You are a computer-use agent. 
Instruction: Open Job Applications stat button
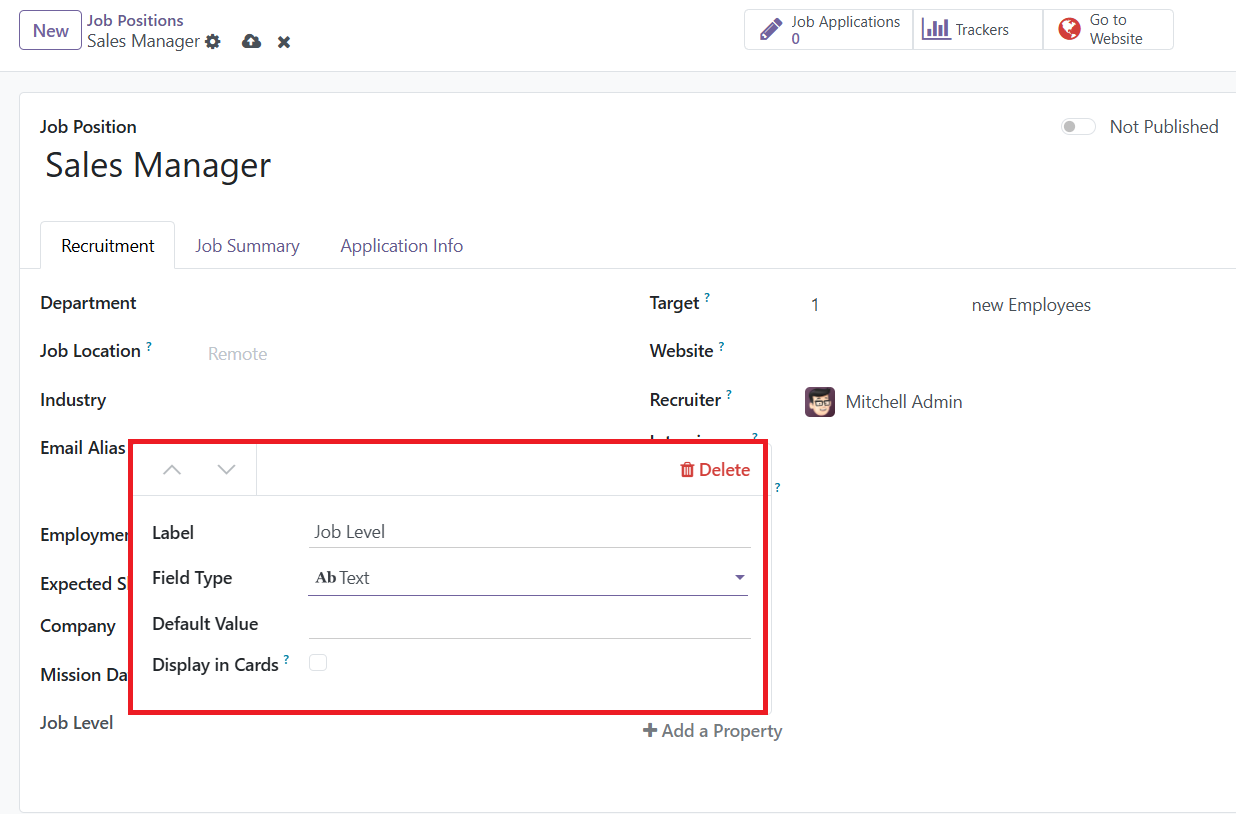[829, 29]
